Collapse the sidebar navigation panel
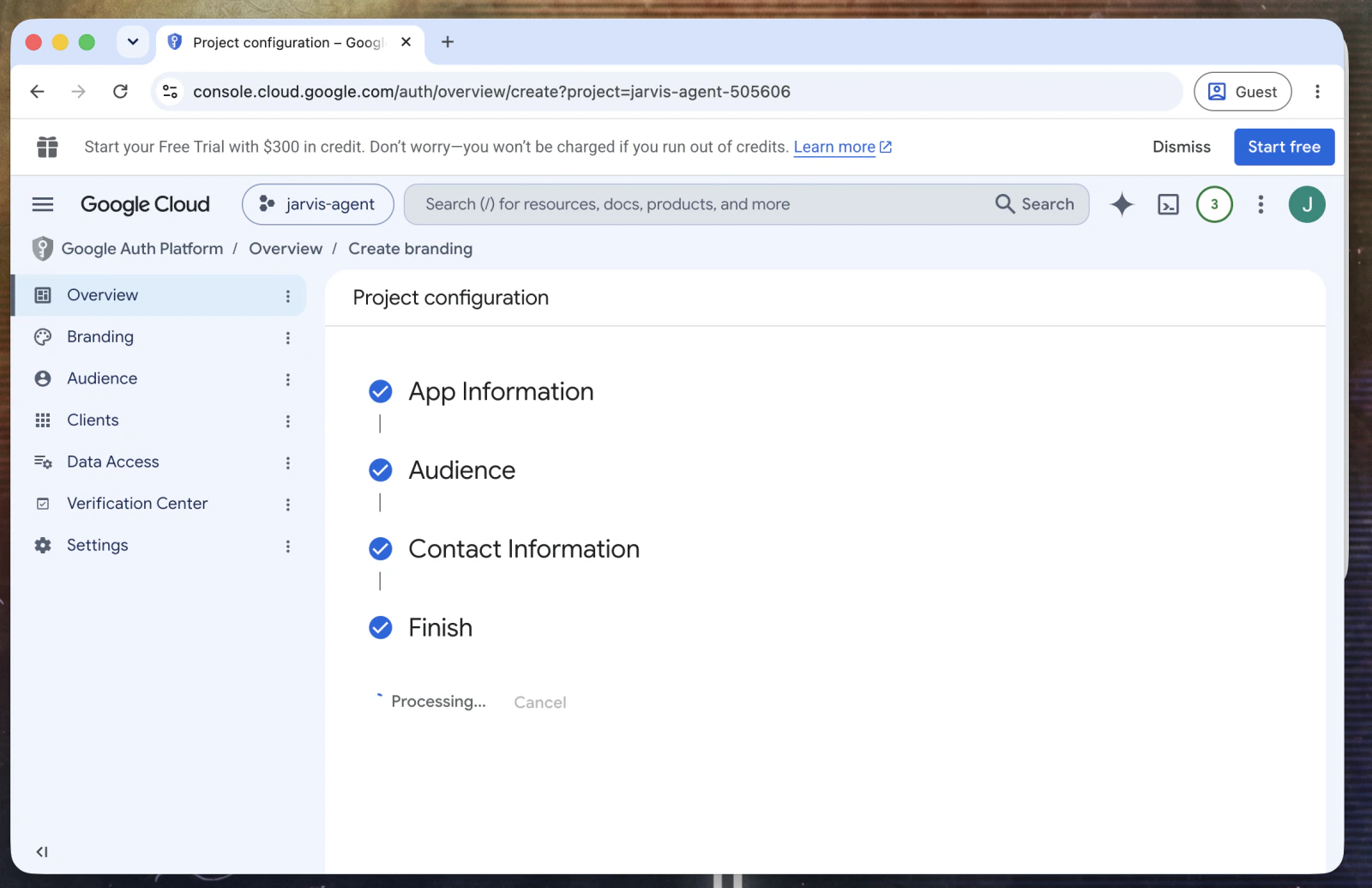This screenshot has width=1372, height=888. tap(42, 852)
